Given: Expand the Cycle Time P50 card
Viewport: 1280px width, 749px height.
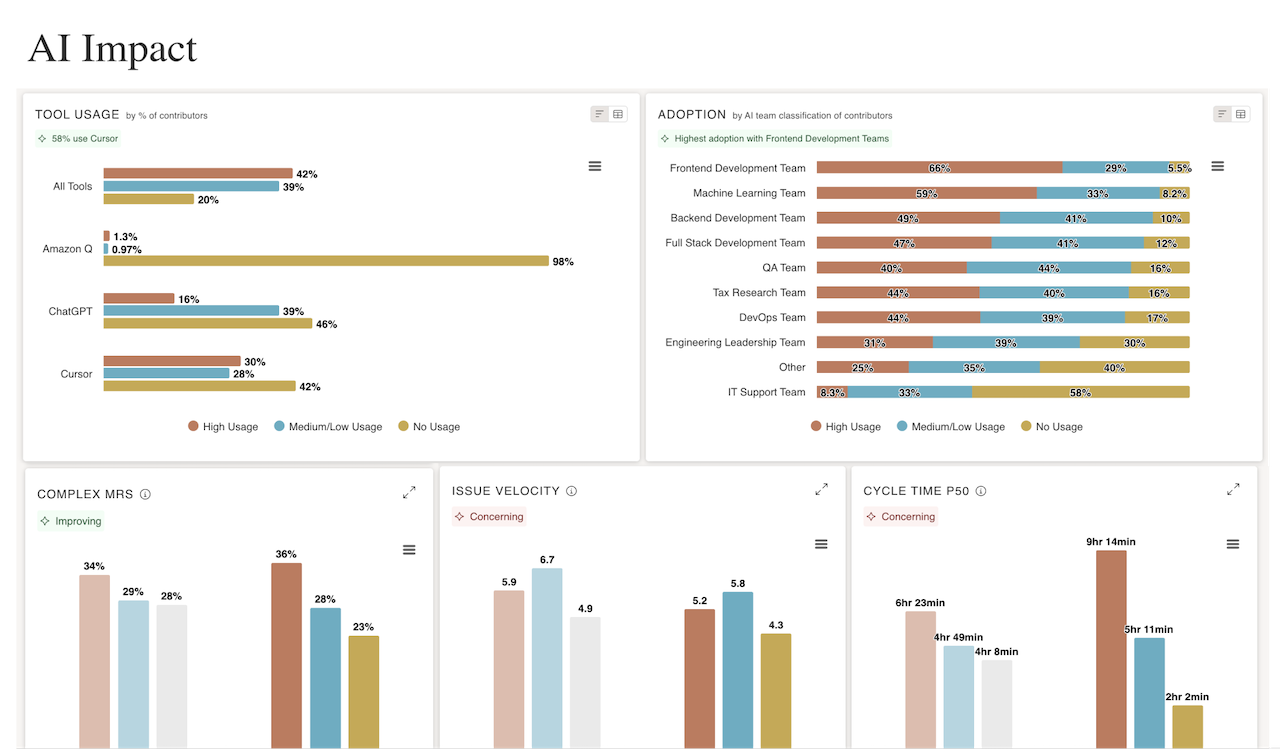Looking at the screenshot, I should tap(1233, 489).
